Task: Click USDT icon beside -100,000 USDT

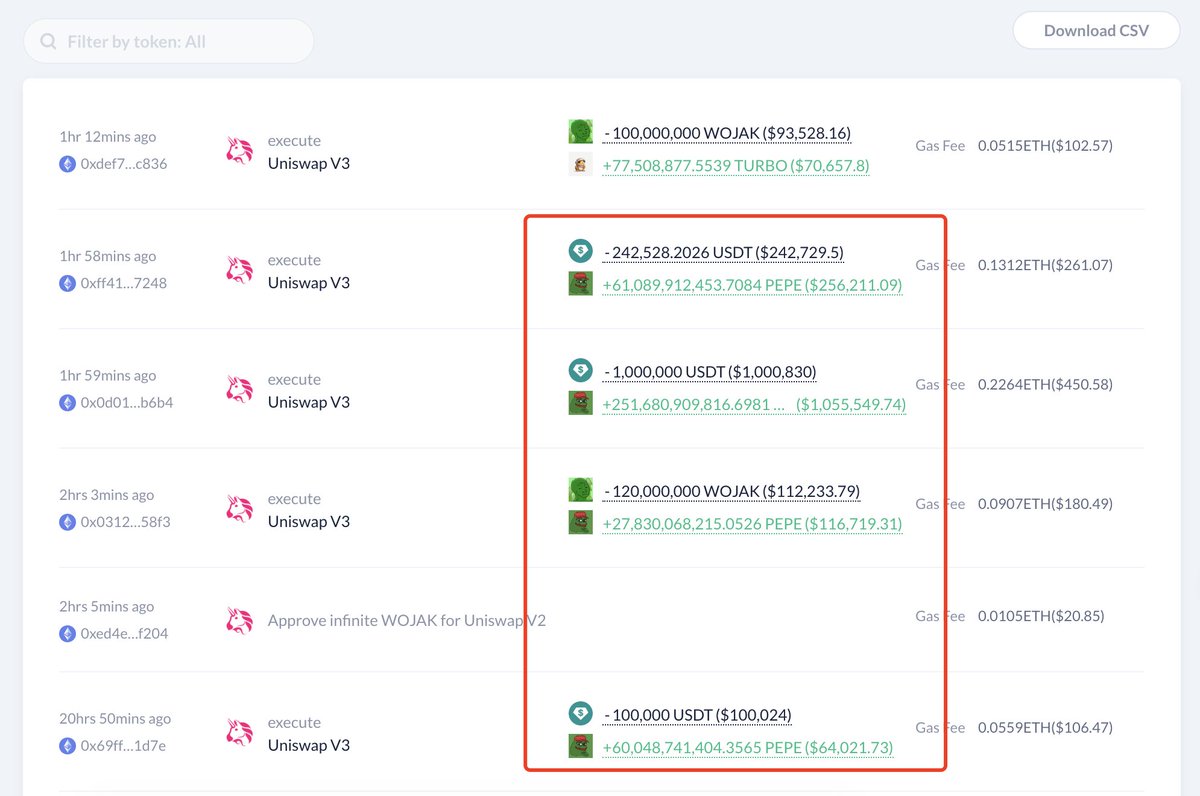Action: pos(581,714)
